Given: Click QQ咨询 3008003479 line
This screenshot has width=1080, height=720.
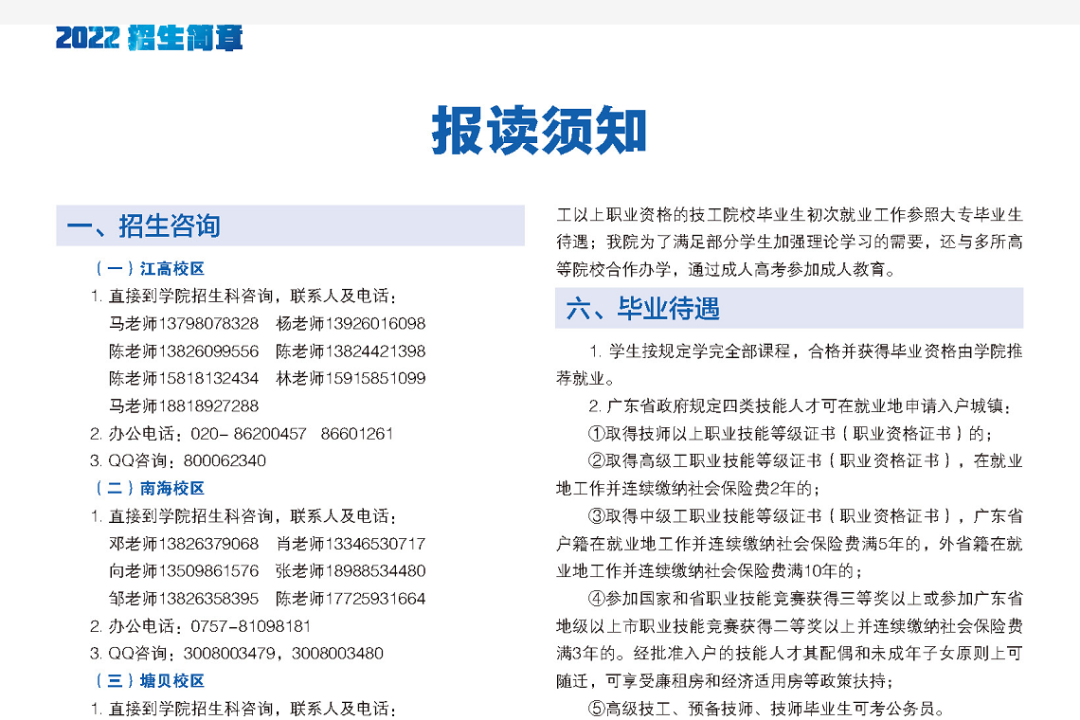Looking at the screenshot, I should coord(236,653).
